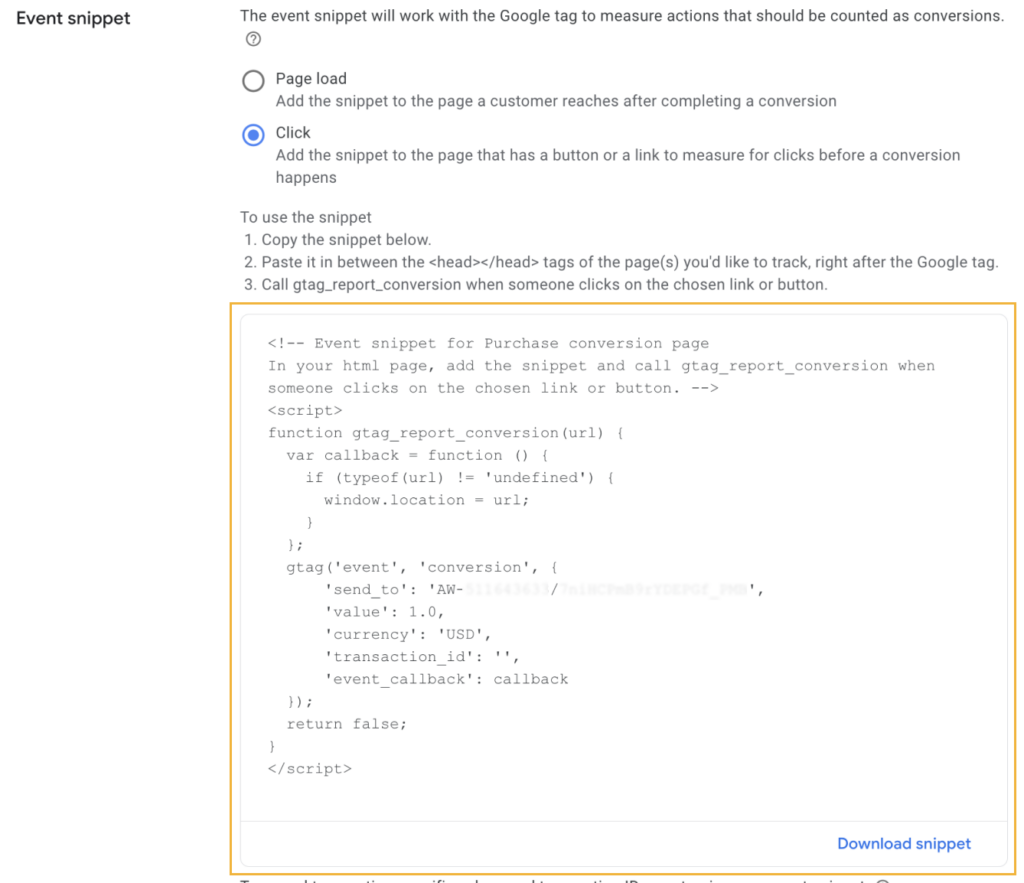This screenshot has height=883, width=1024.
Task: Click the 'var callback = function ()' line
Action: (x=417, y=455)
